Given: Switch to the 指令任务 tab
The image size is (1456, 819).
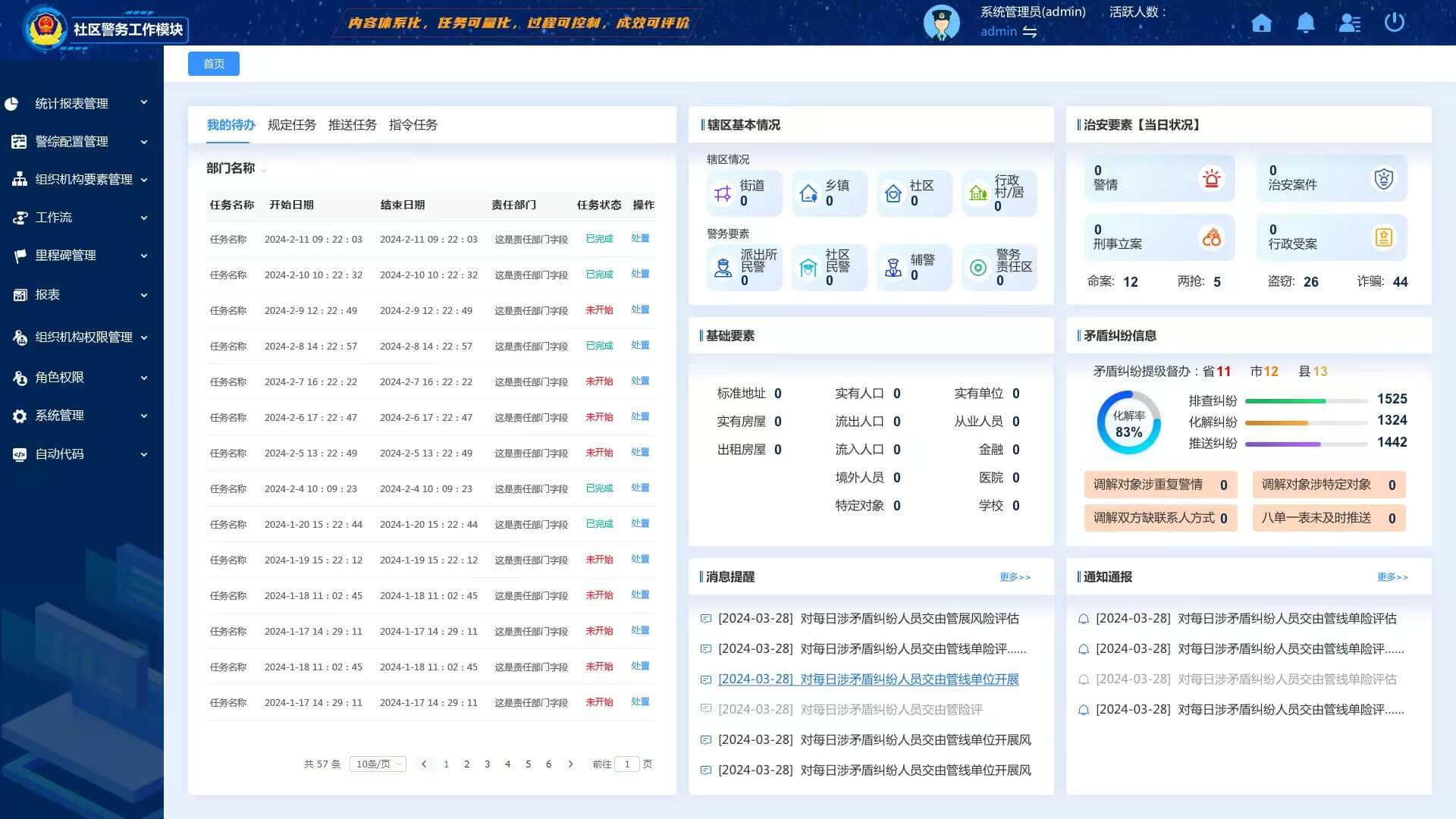Looking at the screenshot, I should 413,124.
